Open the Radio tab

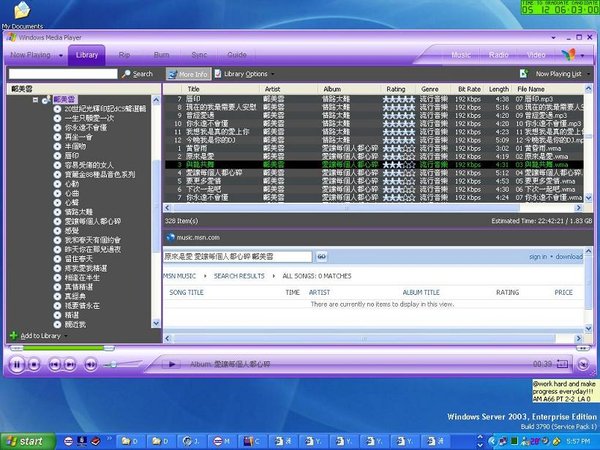(499, 55)
